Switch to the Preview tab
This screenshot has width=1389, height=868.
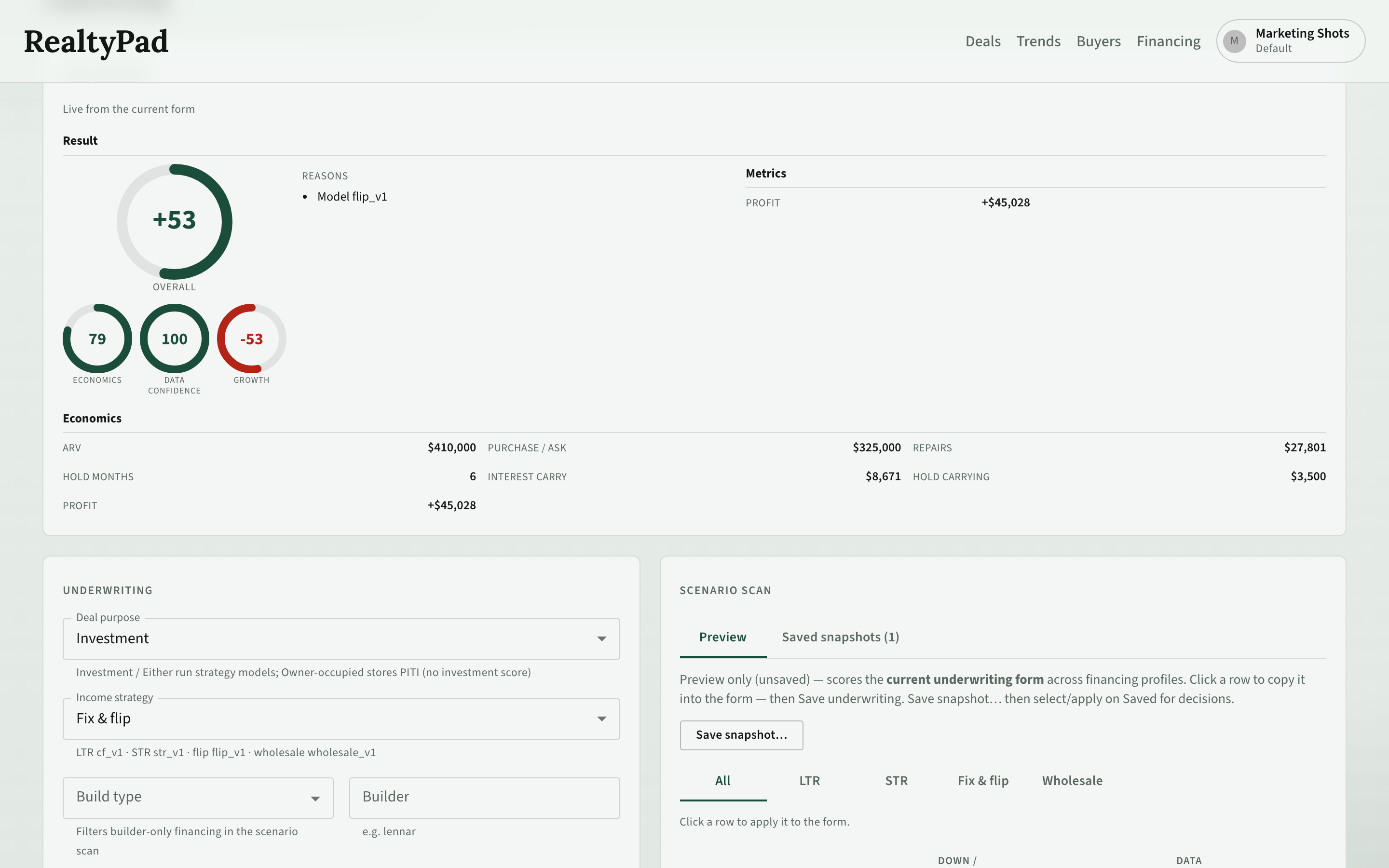pyautogui.click(x=722, y=637)
